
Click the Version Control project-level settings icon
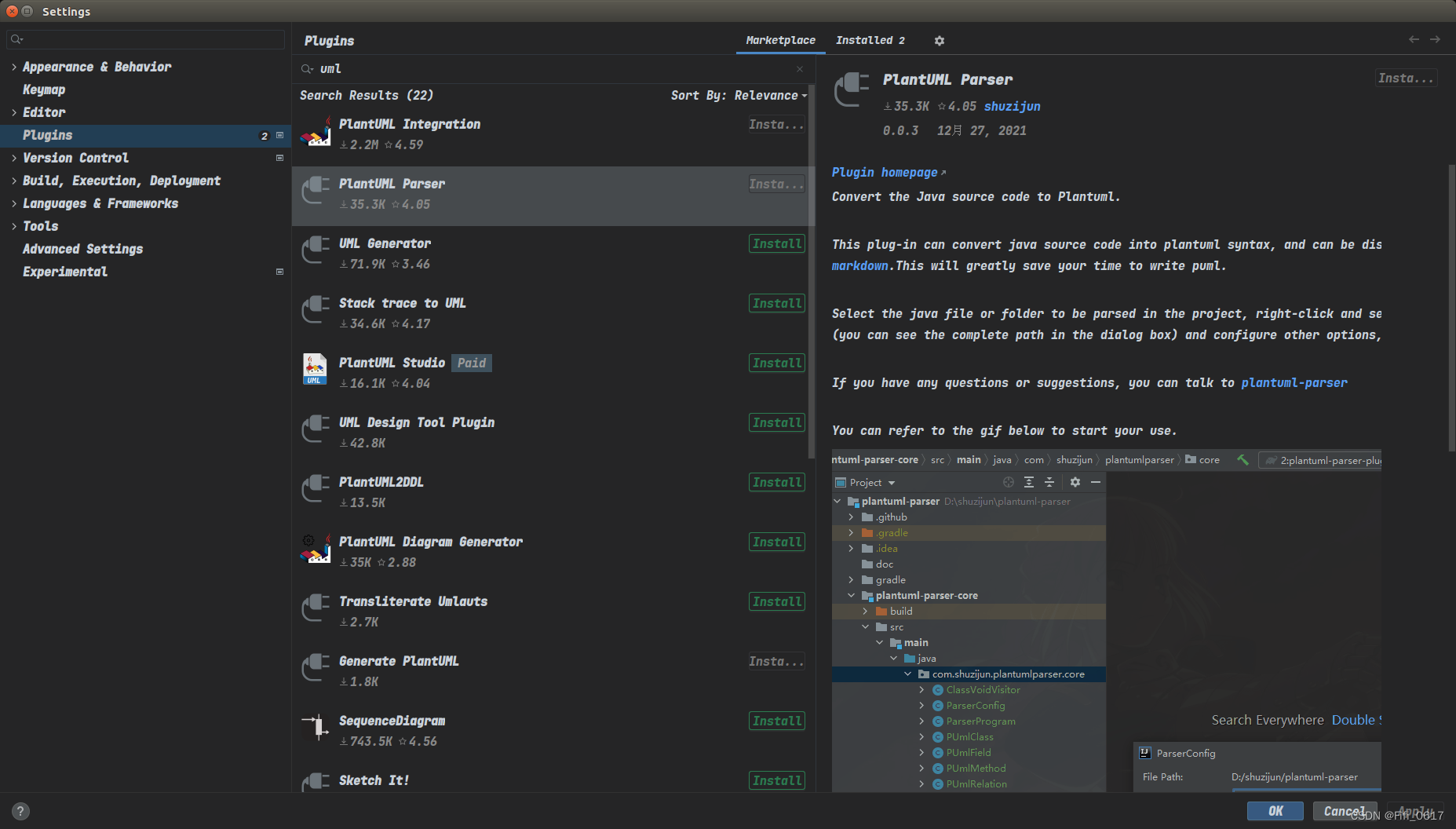coord(279,158)
